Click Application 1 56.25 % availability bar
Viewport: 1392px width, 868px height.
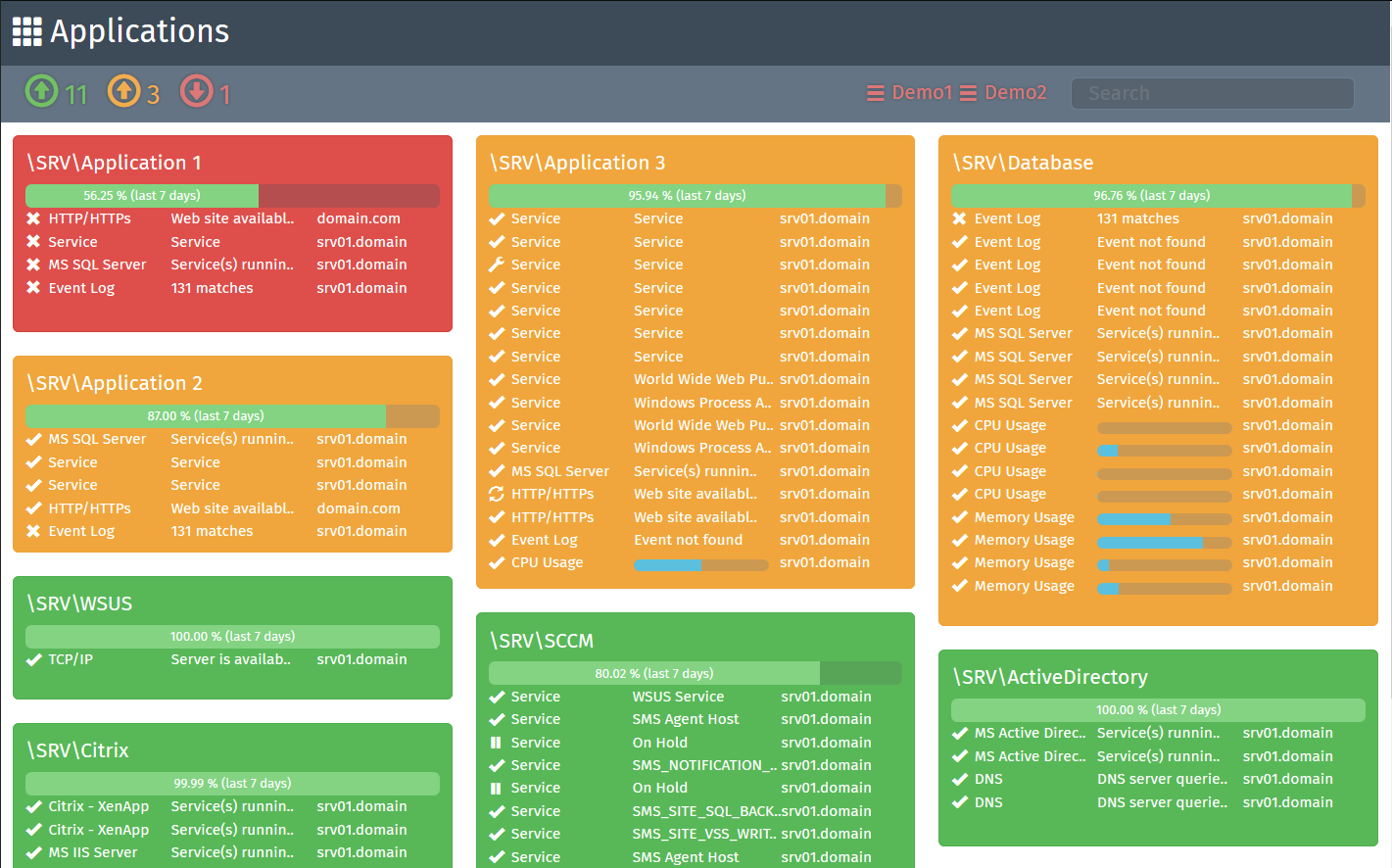point(232,196)
